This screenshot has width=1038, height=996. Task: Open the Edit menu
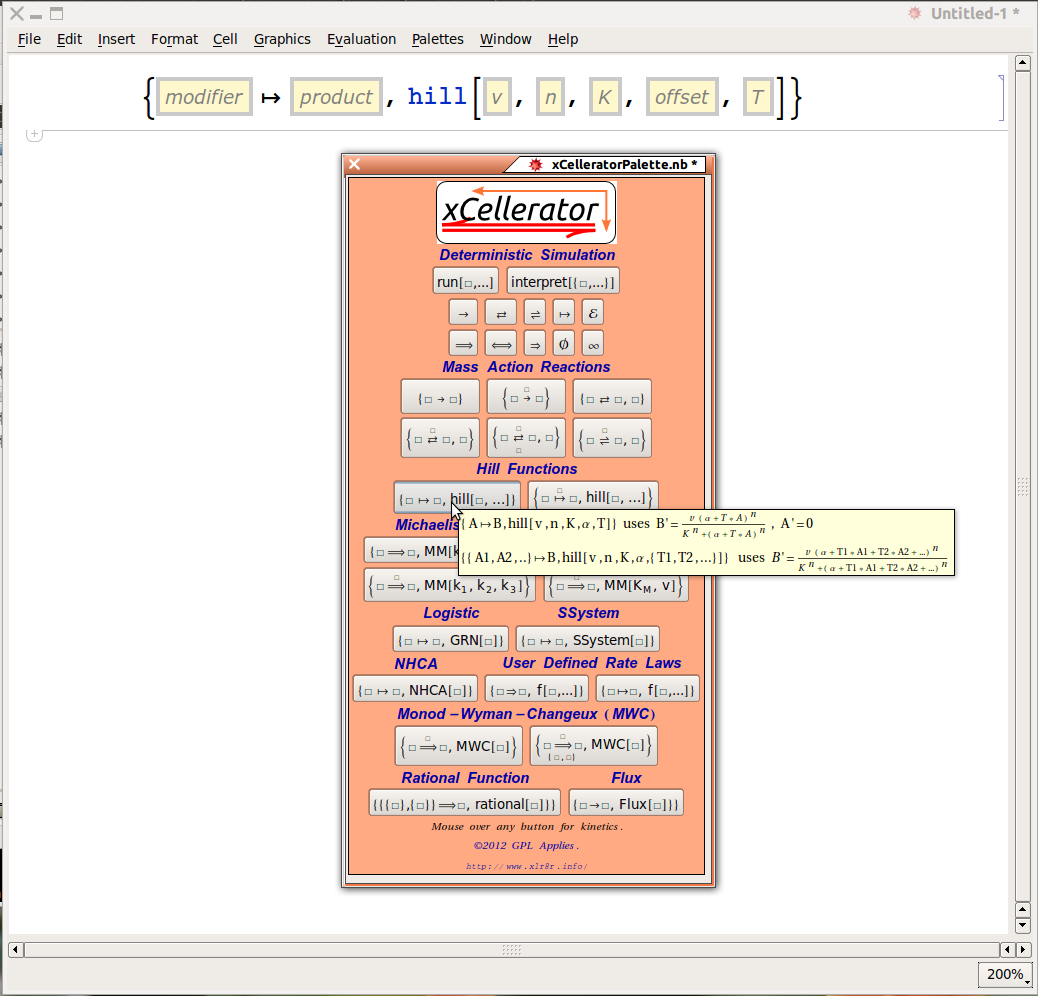[x=70, y=39]
